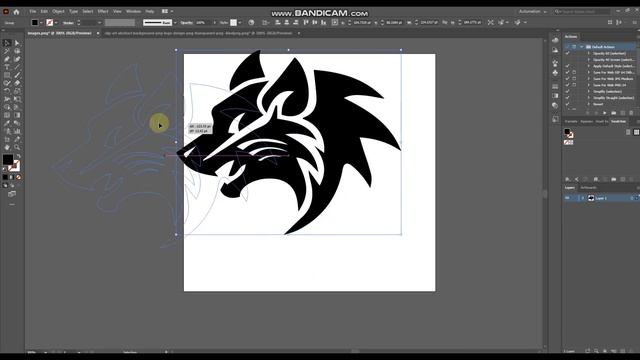
Task: Select the Paintbrush tool
Action: coord(17,75)
